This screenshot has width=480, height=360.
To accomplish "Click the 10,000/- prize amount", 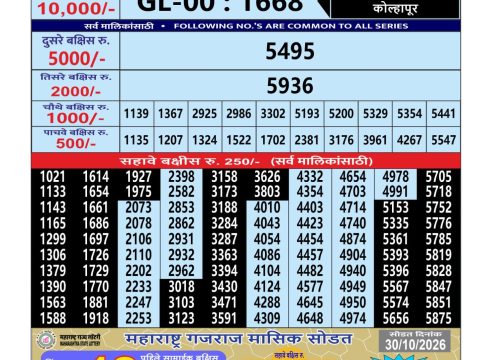I will coord(76,8).
